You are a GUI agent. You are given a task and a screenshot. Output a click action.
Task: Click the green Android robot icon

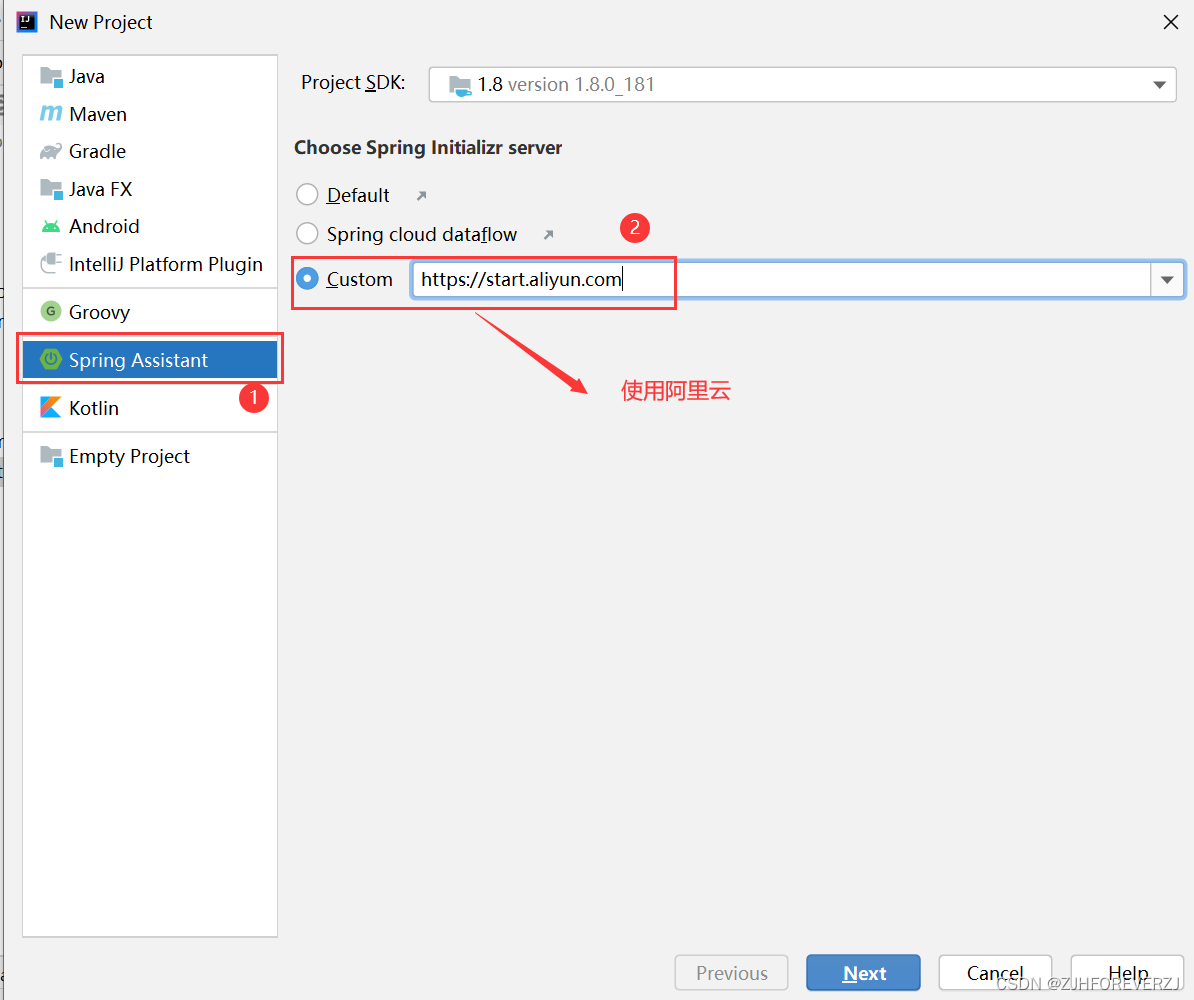51,226
